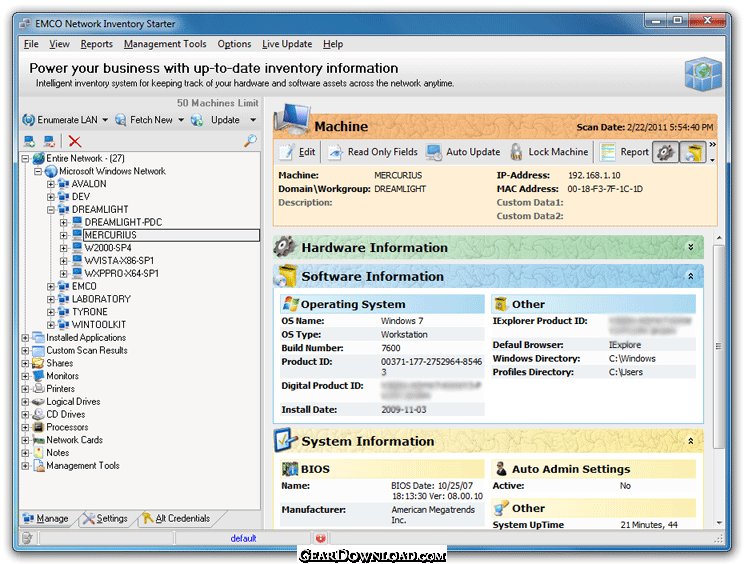This screenshot has width=744, height=564.
Task: Click the toolbar overflow chevron
Action: coord(712,144)
